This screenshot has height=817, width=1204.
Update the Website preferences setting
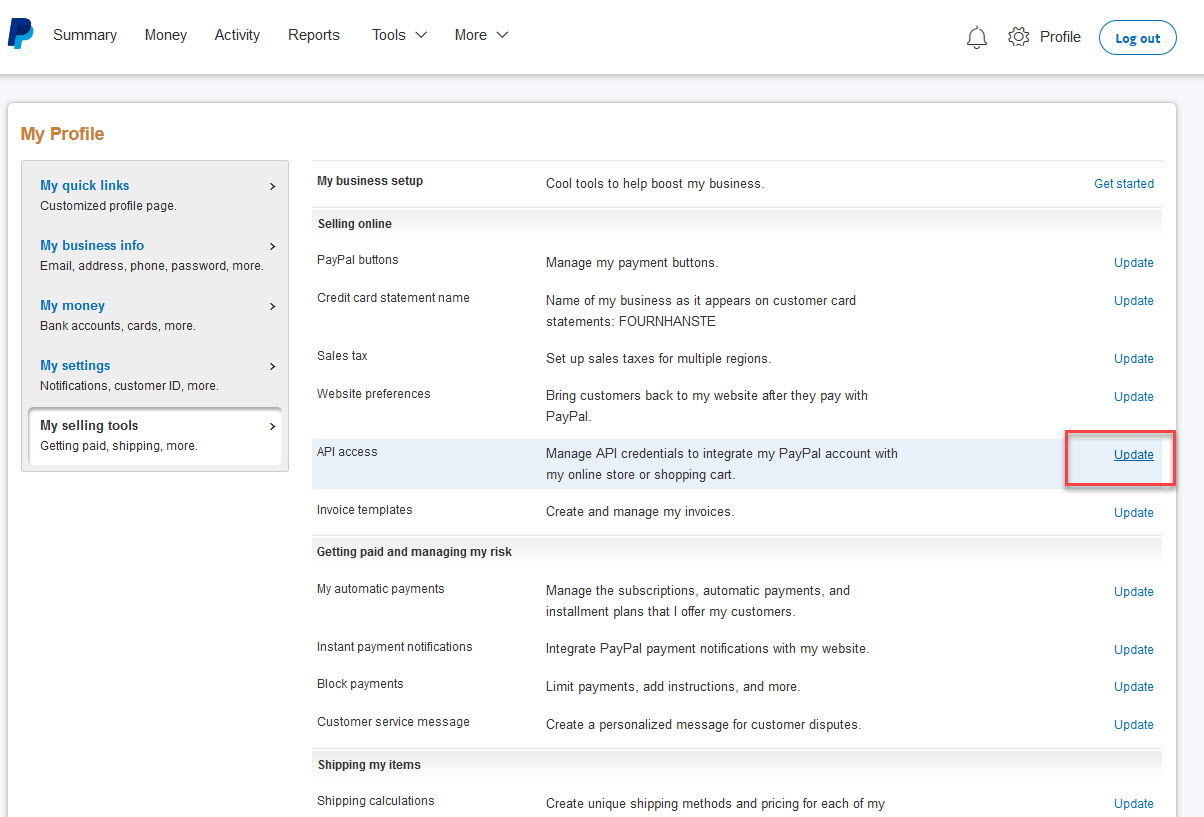[x=1134, y=397]
